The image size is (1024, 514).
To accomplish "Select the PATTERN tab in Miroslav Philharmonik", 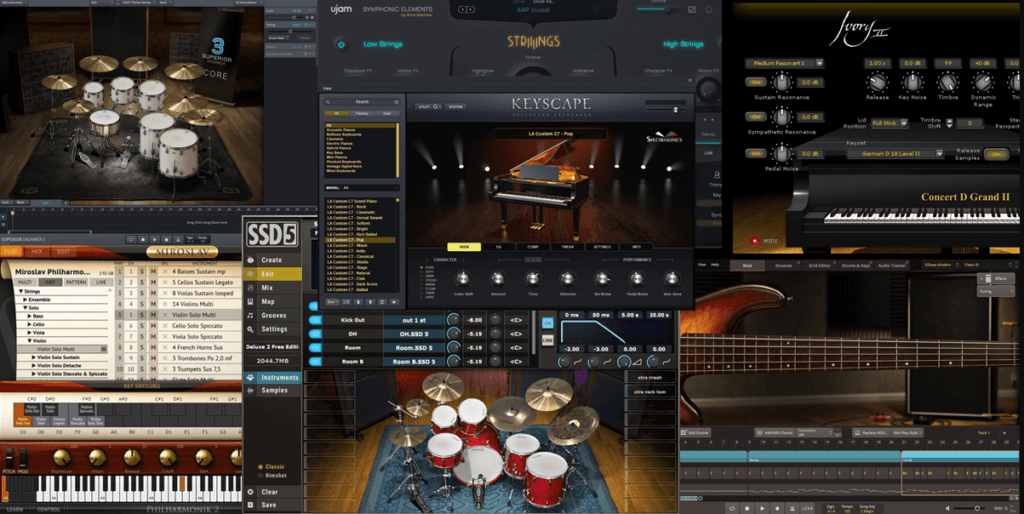I will coord(76,282).
